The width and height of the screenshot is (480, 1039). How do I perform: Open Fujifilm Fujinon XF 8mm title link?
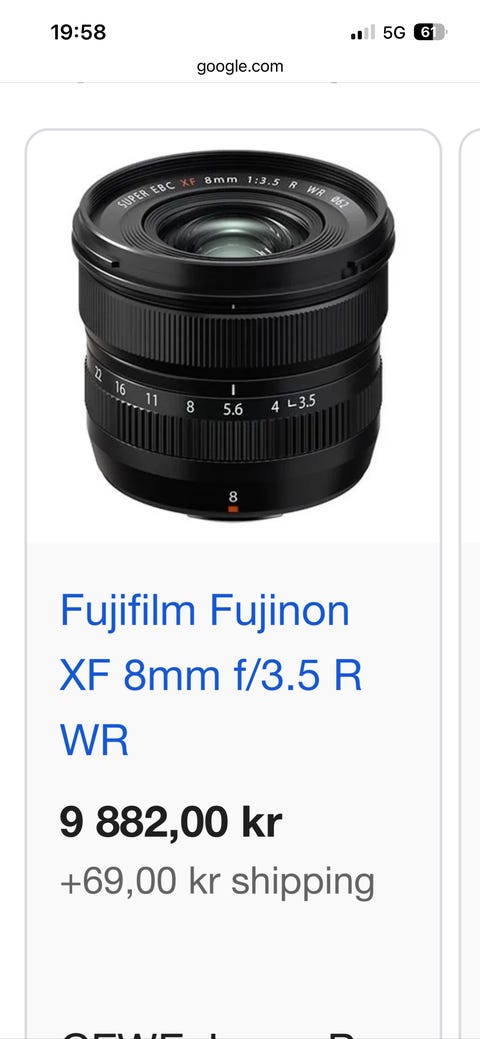(x=211, y=676)
